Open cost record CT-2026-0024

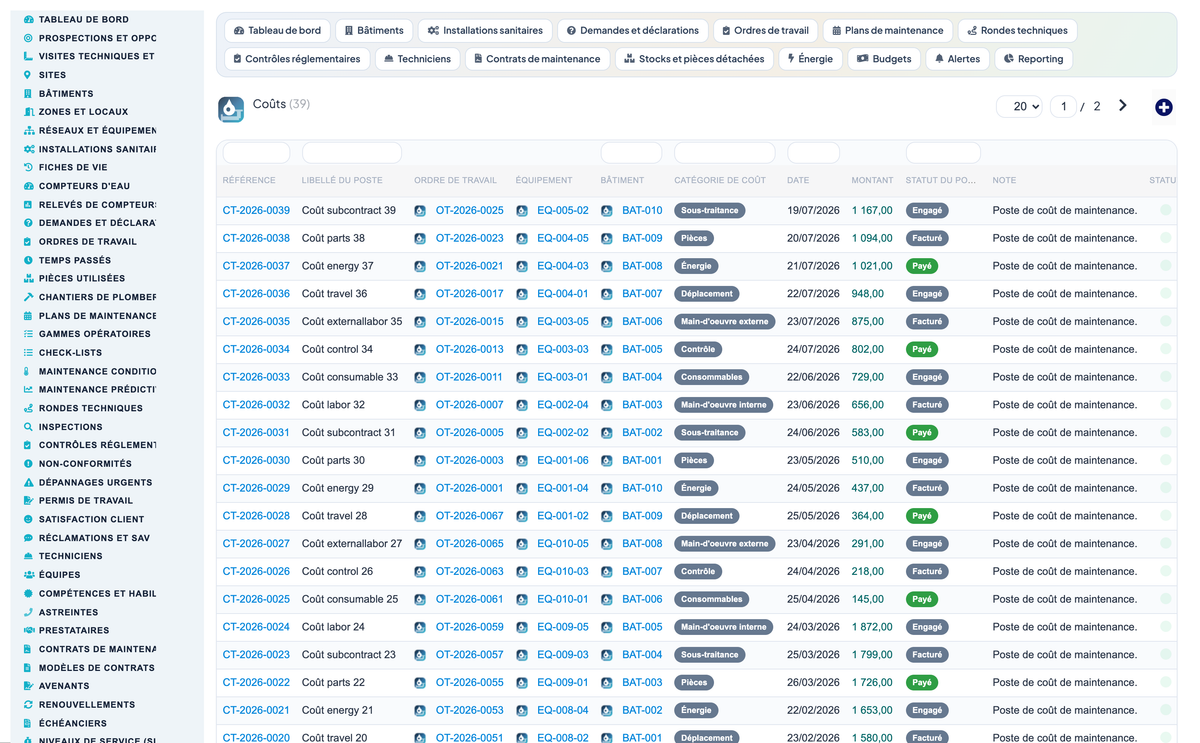pos(256,627)
